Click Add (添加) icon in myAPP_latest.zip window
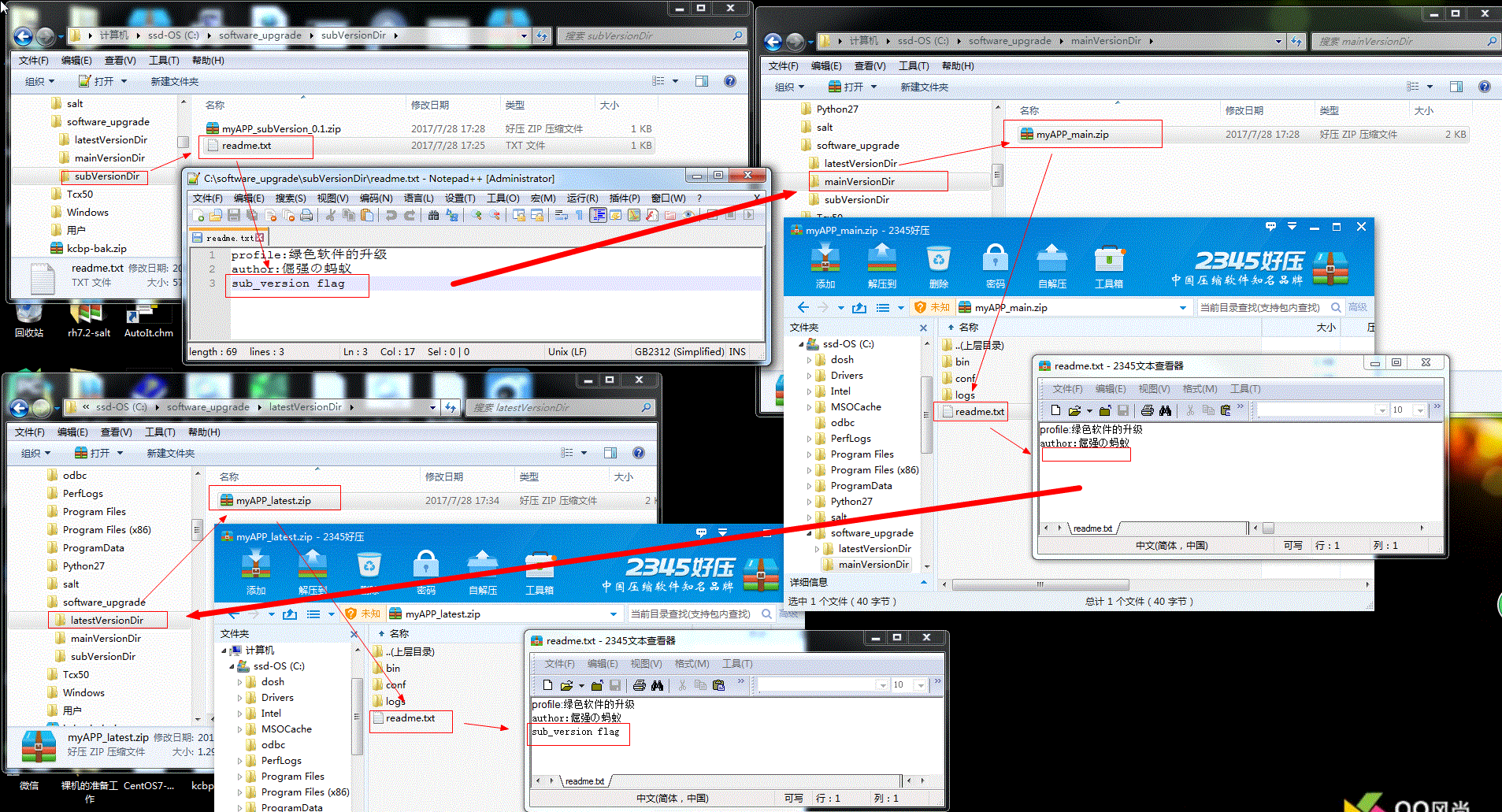 [255, 572]
